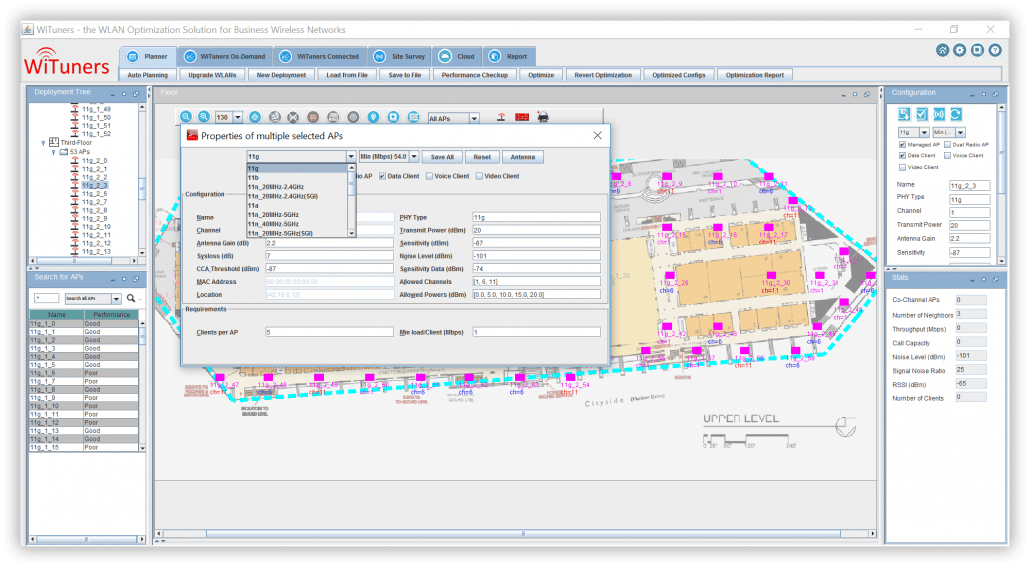Enable the Video Client checkbox in properties dialog
This screenshot has height=567, width=1030.
(x=479, y=176)
